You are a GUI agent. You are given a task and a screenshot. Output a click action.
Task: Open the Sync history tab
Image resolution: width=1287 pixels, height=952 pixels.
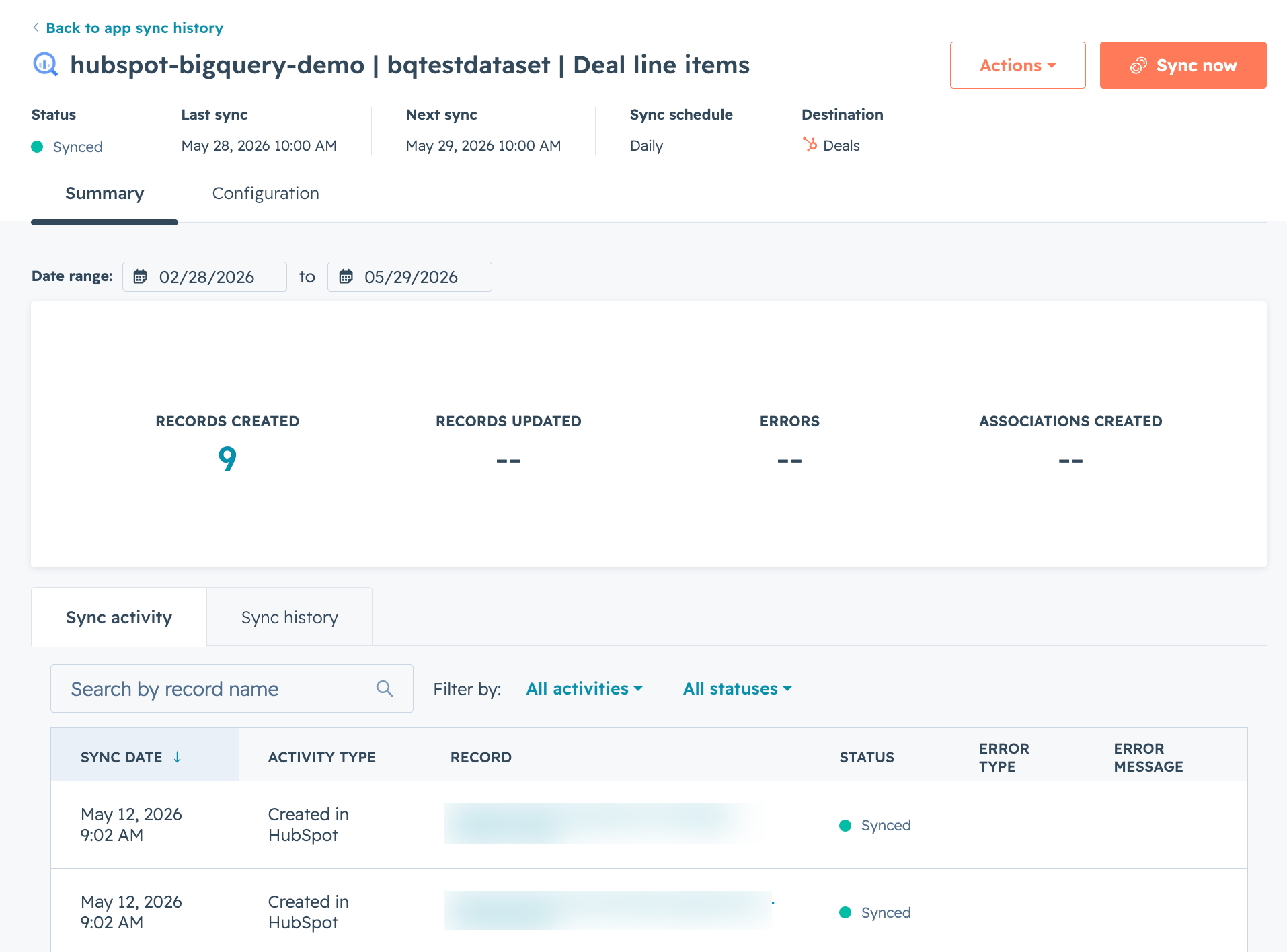tap(290, 617)
